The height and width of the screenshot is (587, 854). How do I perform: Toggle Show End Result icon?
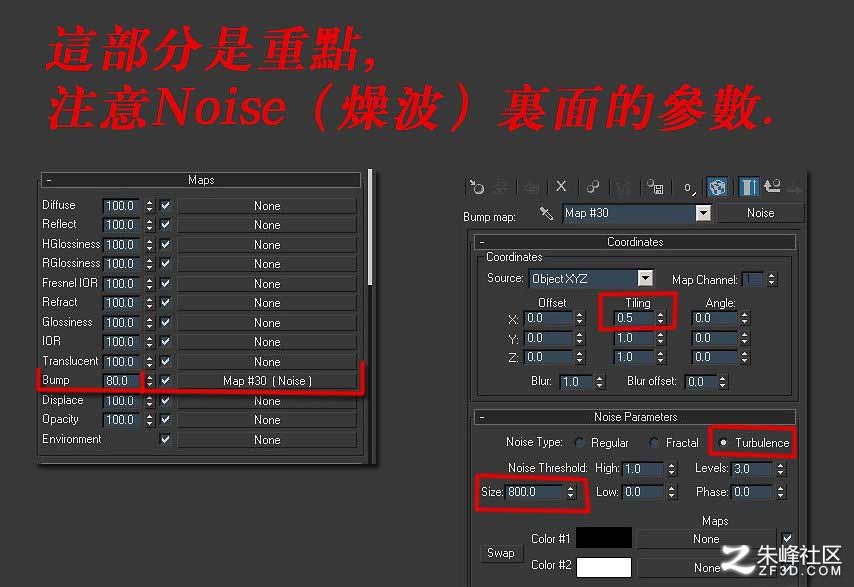[749, 187]
